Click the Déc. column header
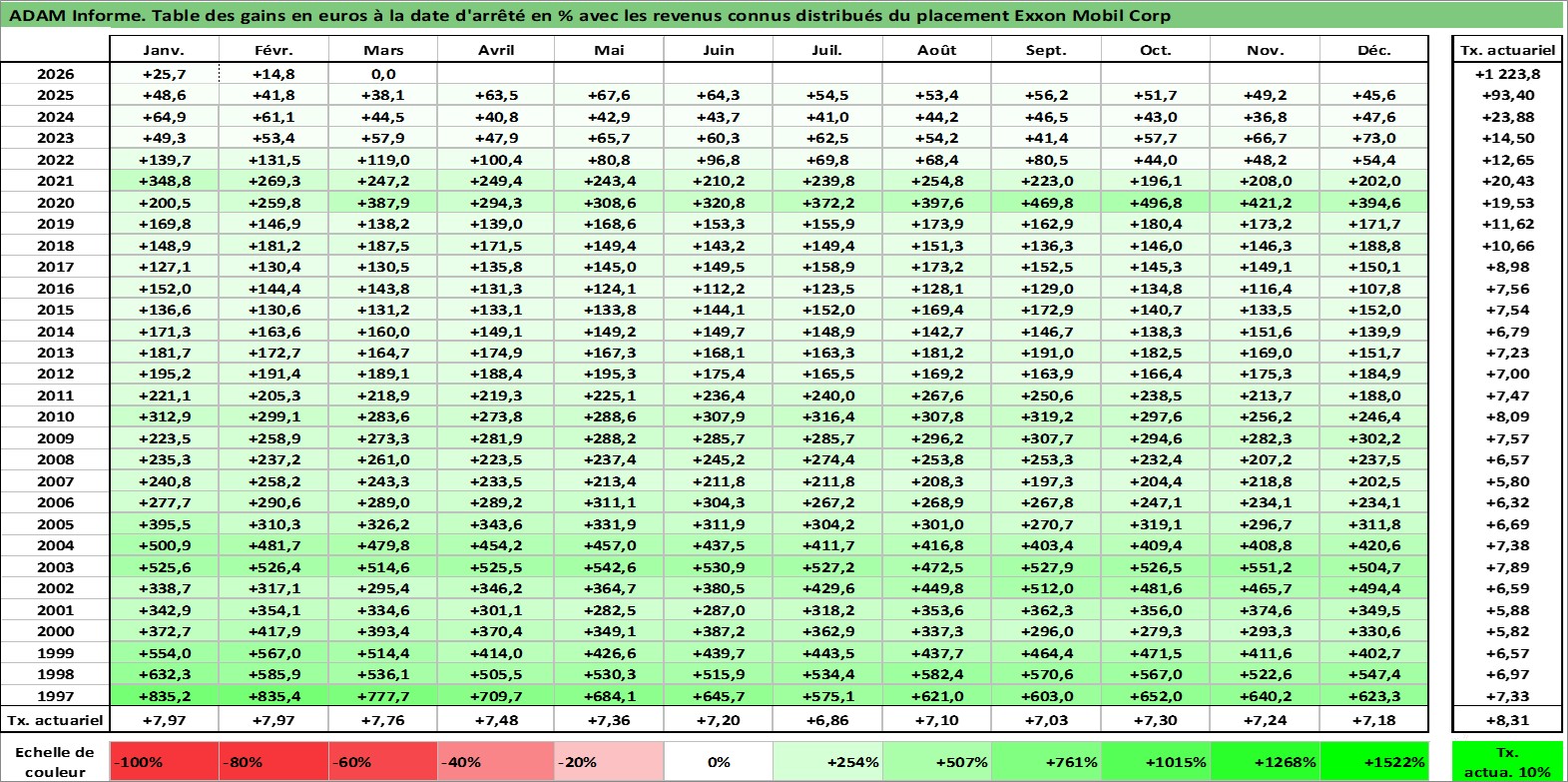 click(1374, 50)
